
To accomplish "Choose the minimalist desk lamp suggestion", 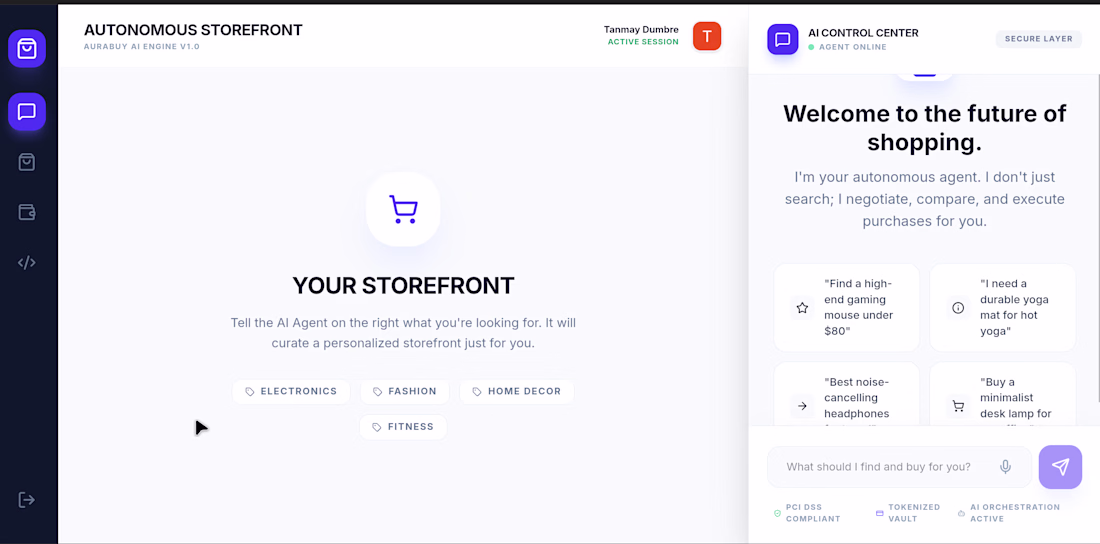I will click(x=1002, y=398).
